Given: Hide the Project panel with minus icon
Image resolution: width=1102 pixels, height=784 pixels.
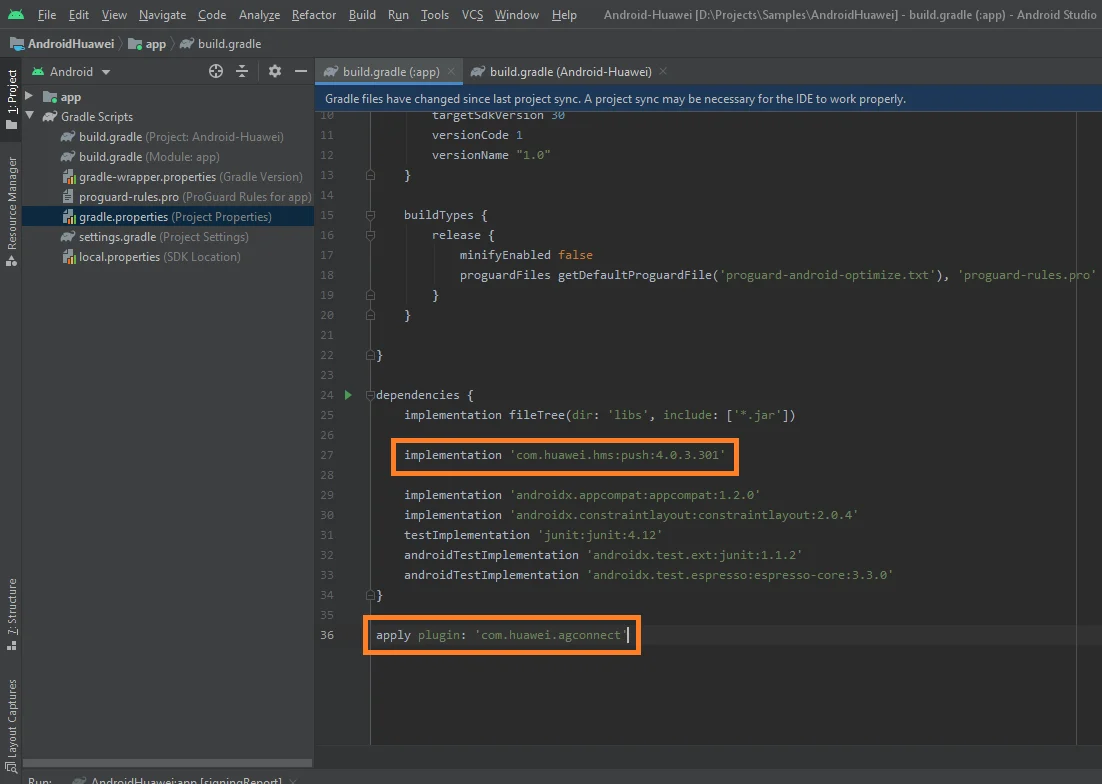Looking at the screenshot, I should point(301,71).
